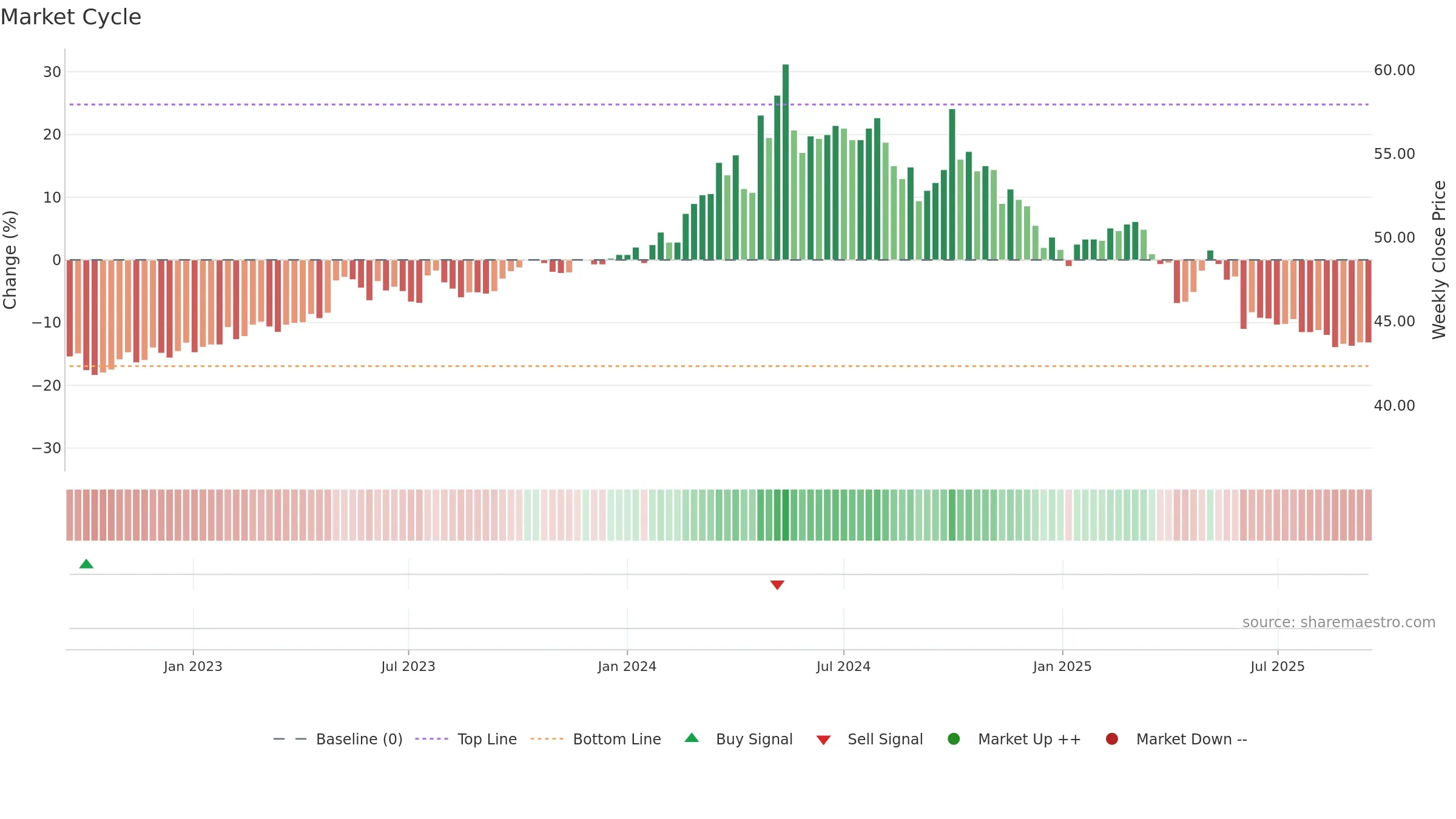Click the Change (%) axis title
The image size is (1456, 819).
tap(10, 260)
